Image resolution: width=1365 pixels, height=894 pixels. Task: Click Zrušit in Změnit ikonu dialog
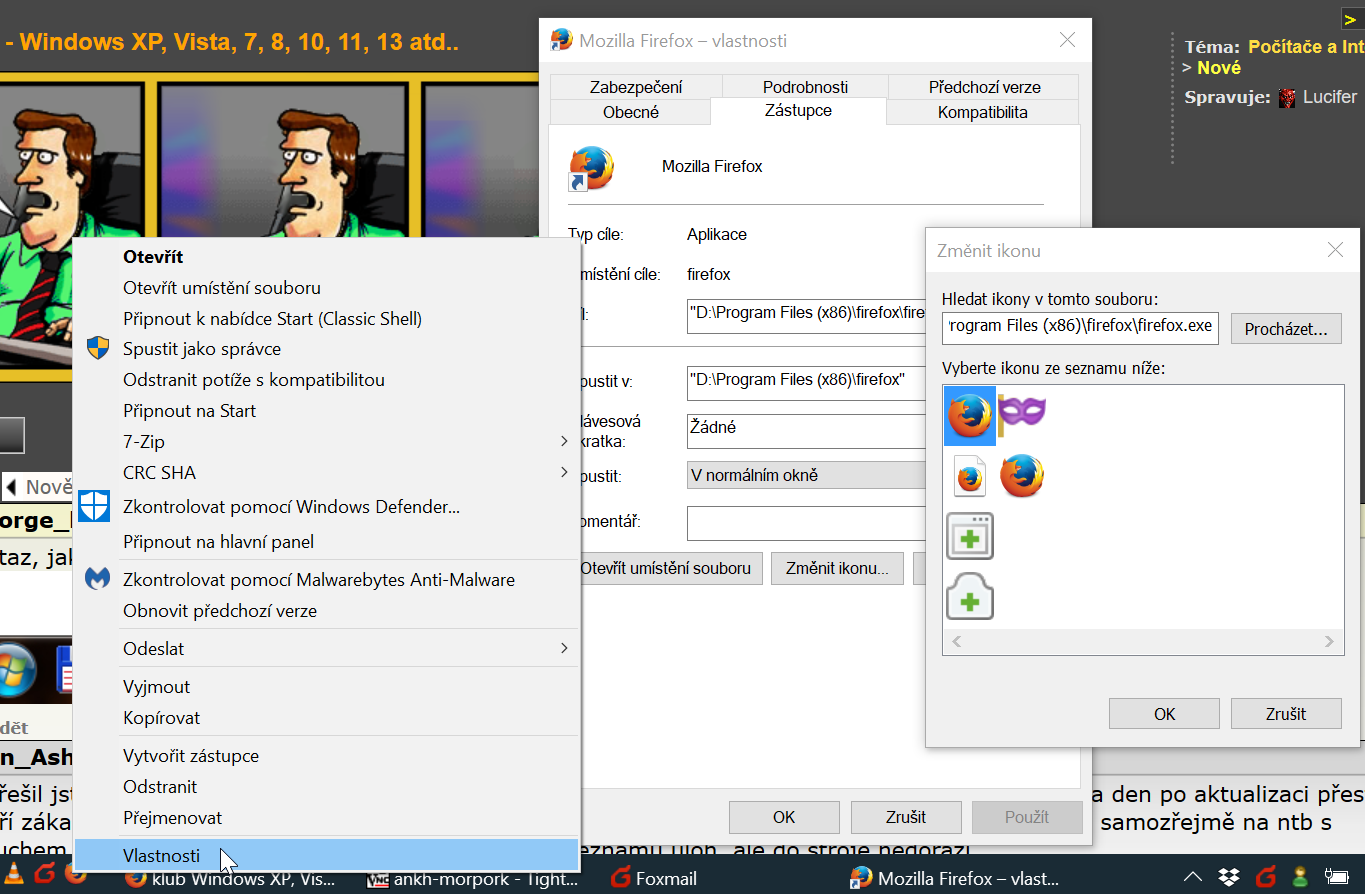click(1285, 714)
